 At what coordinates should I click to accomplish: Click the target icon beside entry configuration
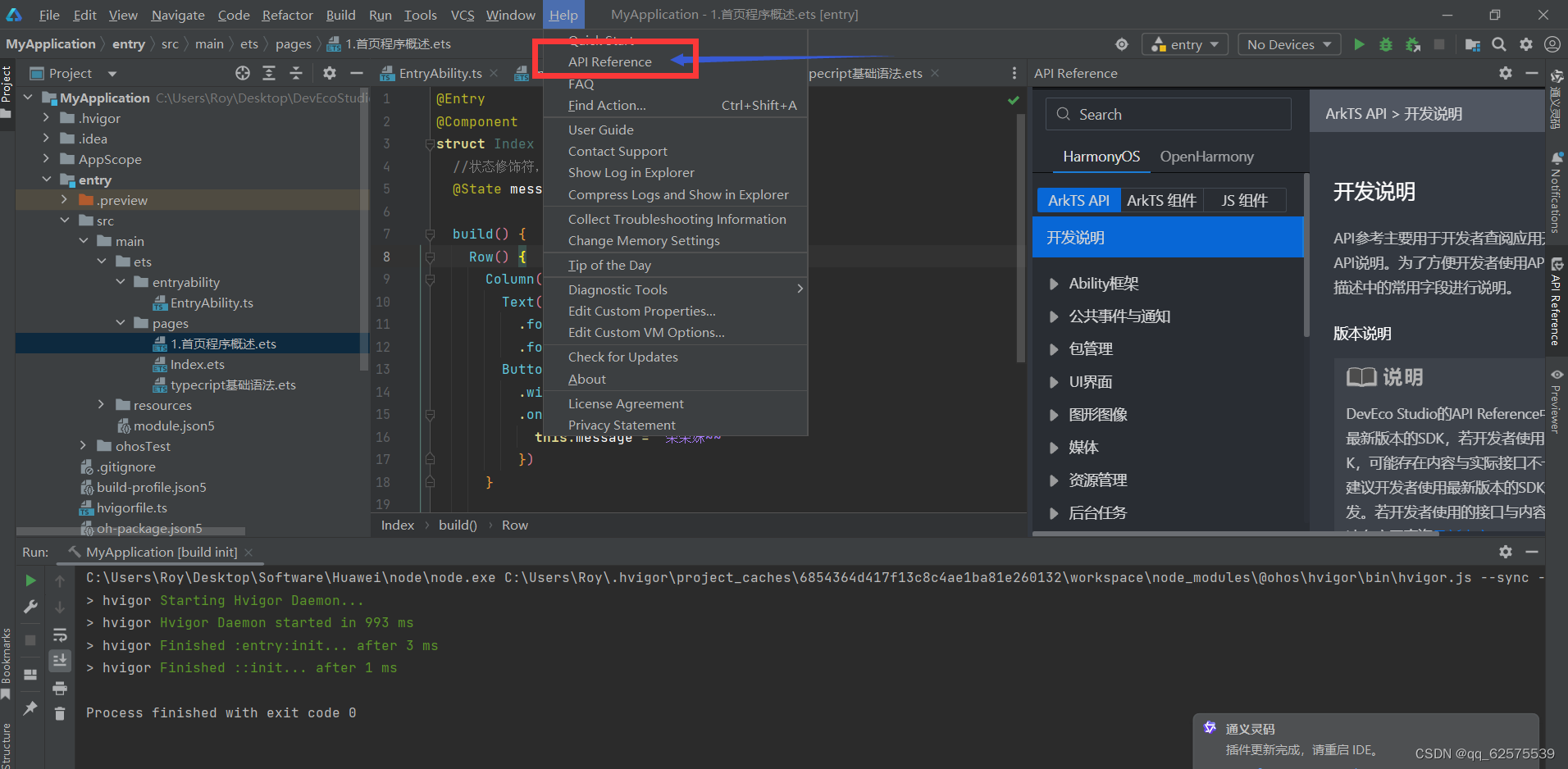(1122, 44)
